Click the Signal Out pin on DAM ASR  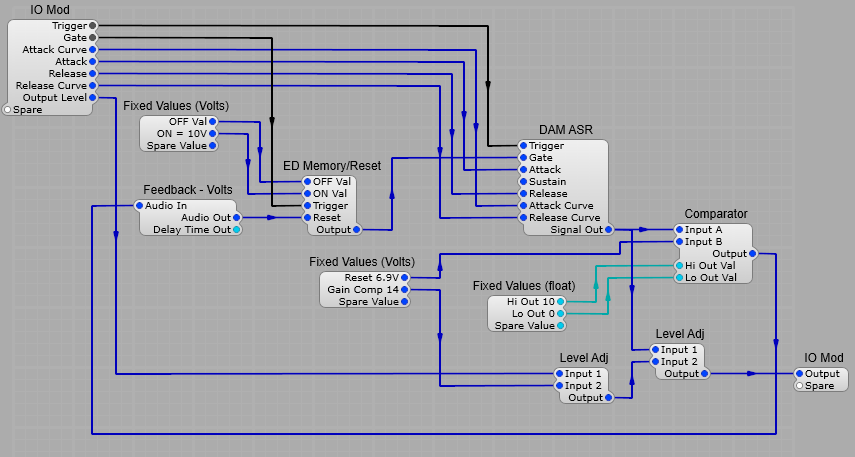point(610,229)
